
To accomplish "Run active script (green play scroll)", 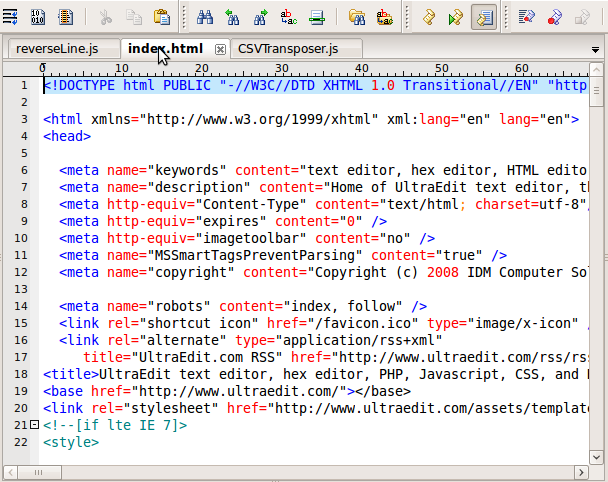I will (456, 17).
